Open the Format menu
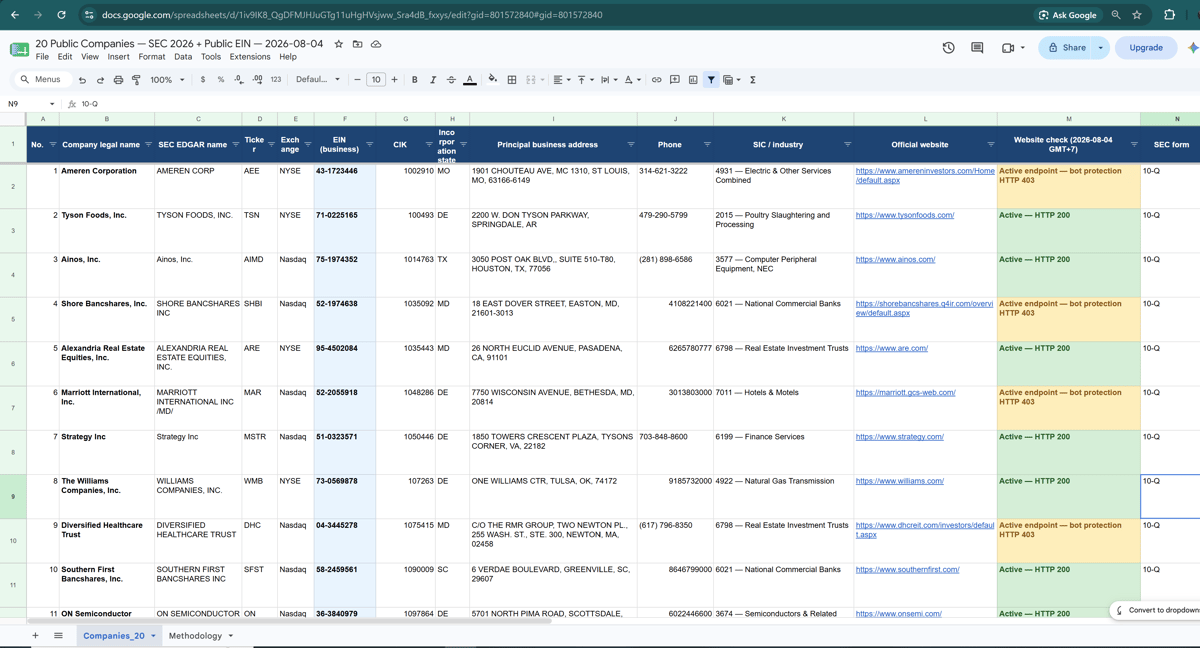The height and width of the screenshot is (648, 1200). pos(152,57)
